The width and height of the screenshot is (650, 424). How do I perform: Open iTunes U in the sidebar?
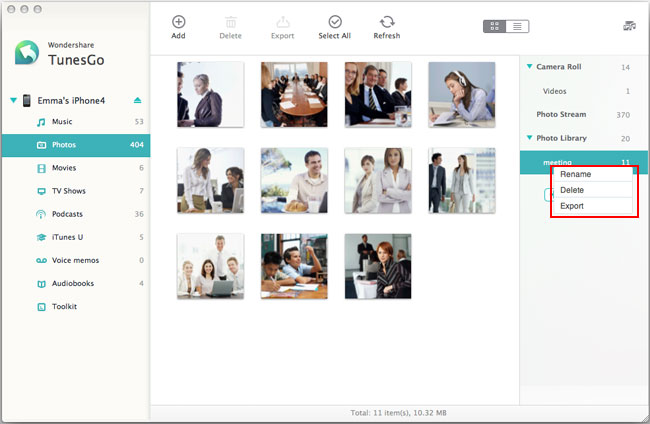click(76, 237)
